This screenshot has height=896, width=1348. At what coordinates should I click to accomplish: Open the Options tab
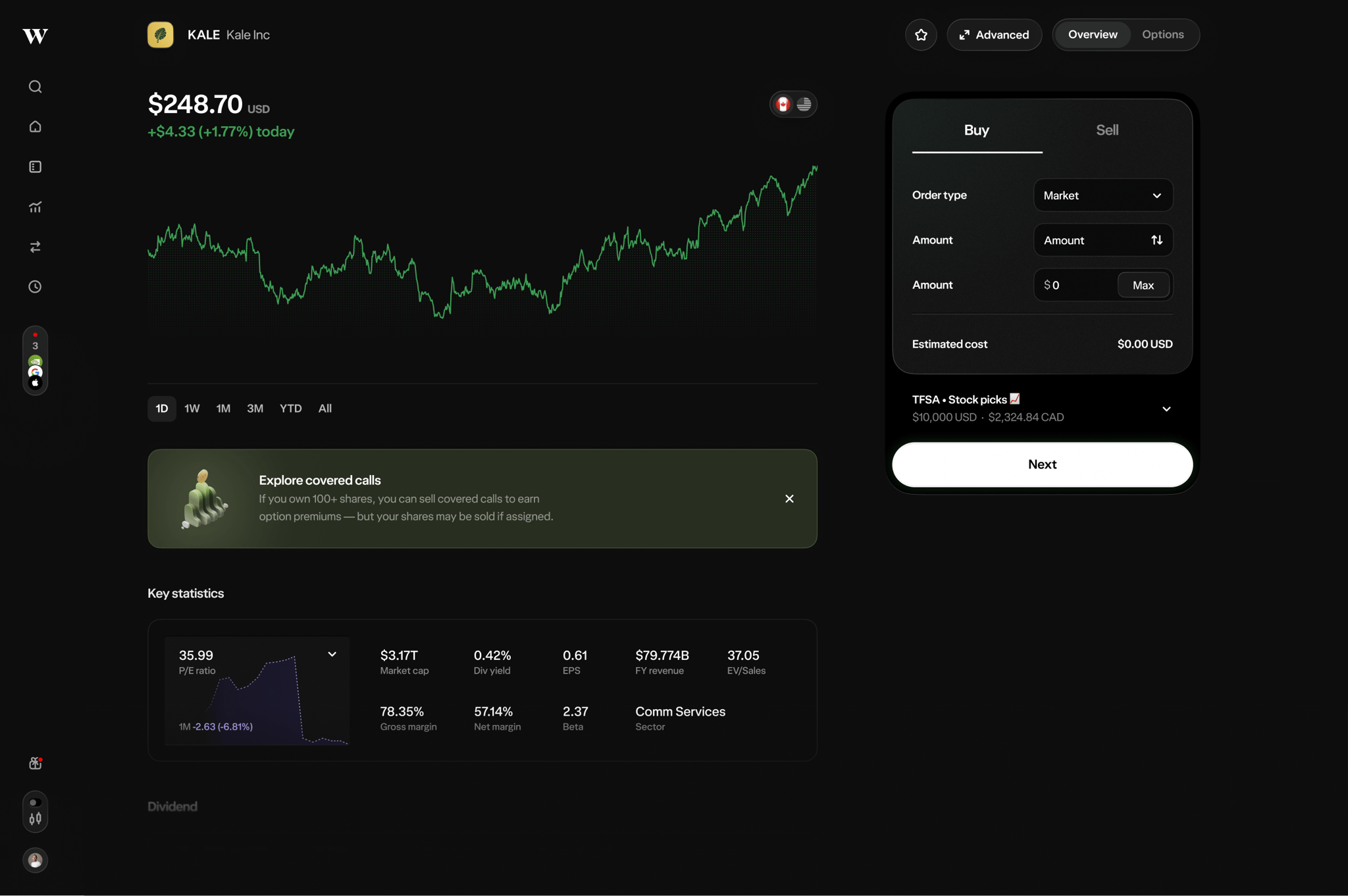(x=1162, y=34)
